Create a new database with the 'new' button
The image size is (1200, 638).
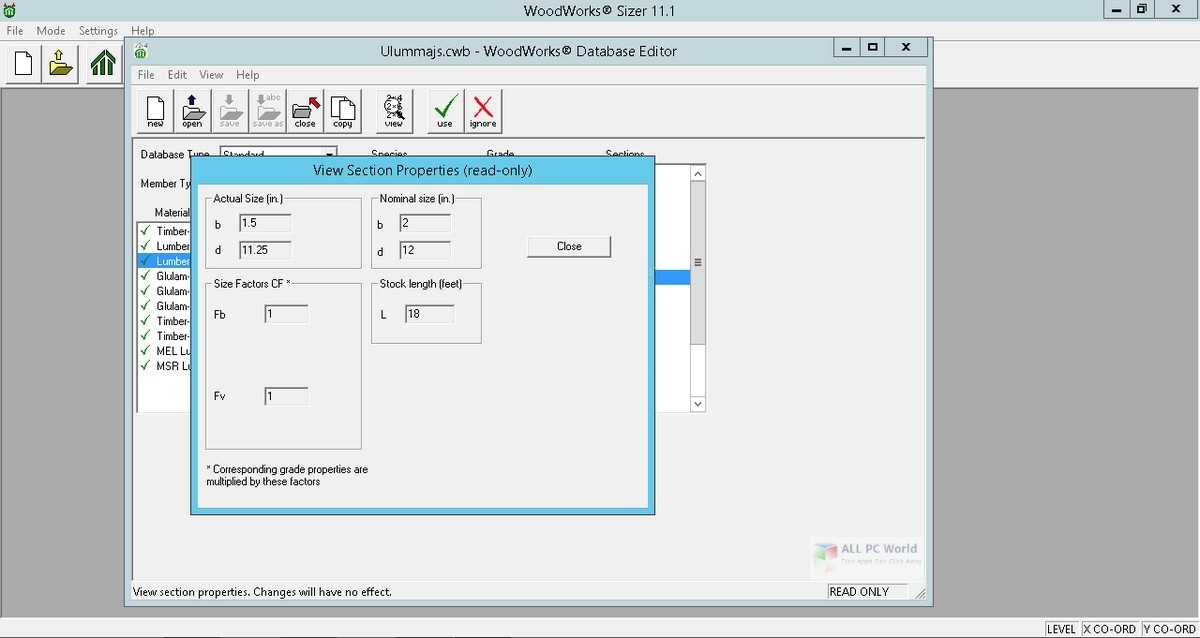tap(155, 111)
